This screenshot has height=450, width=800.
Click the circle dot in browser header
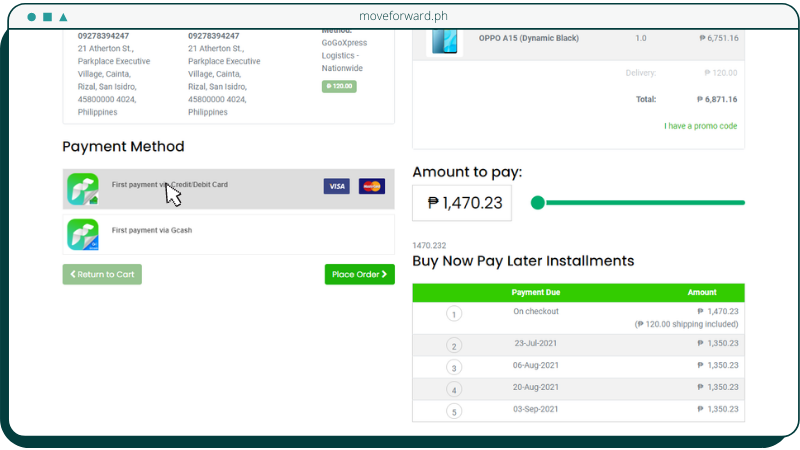[x=31, y=17]
